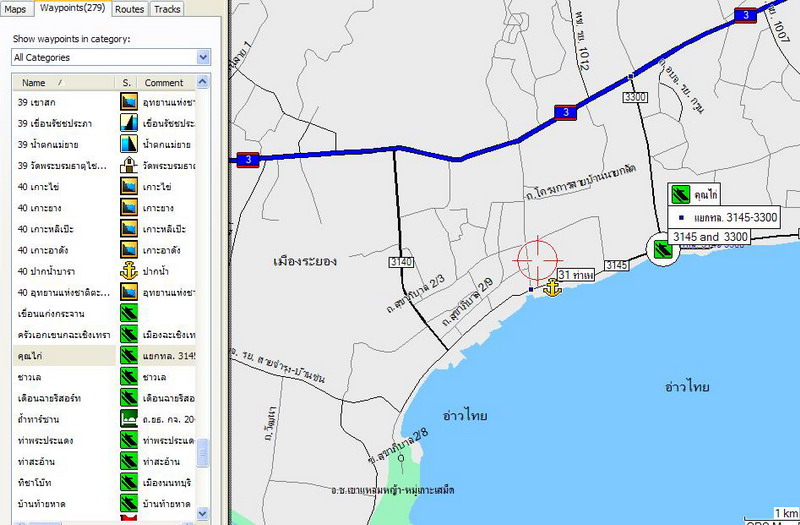The image size is (800, 525).
Task: Select waypoint เขื่อนแก่งกระจาน
Action: (51, 314)
